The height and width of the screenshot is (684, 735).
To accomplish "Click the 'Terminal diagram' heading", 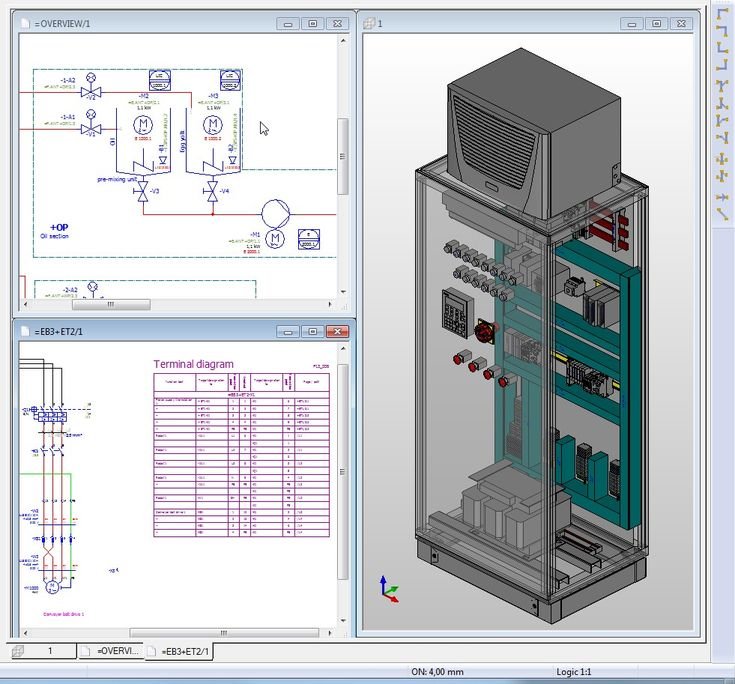I will [x=193, y=364].
